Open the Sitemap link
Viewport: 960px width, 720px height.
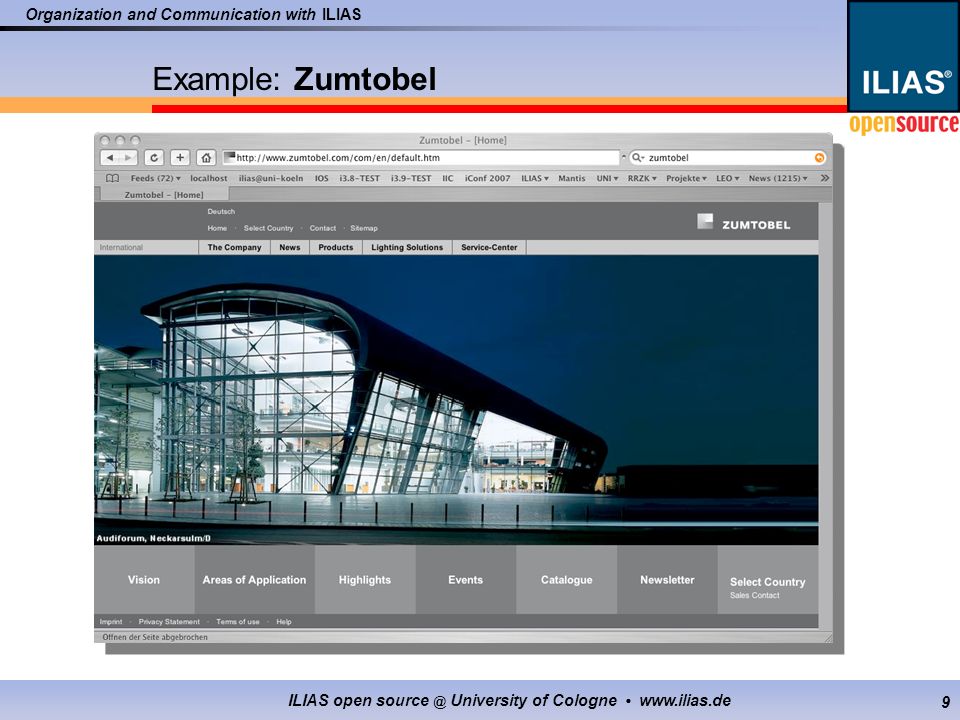[364, 228]
